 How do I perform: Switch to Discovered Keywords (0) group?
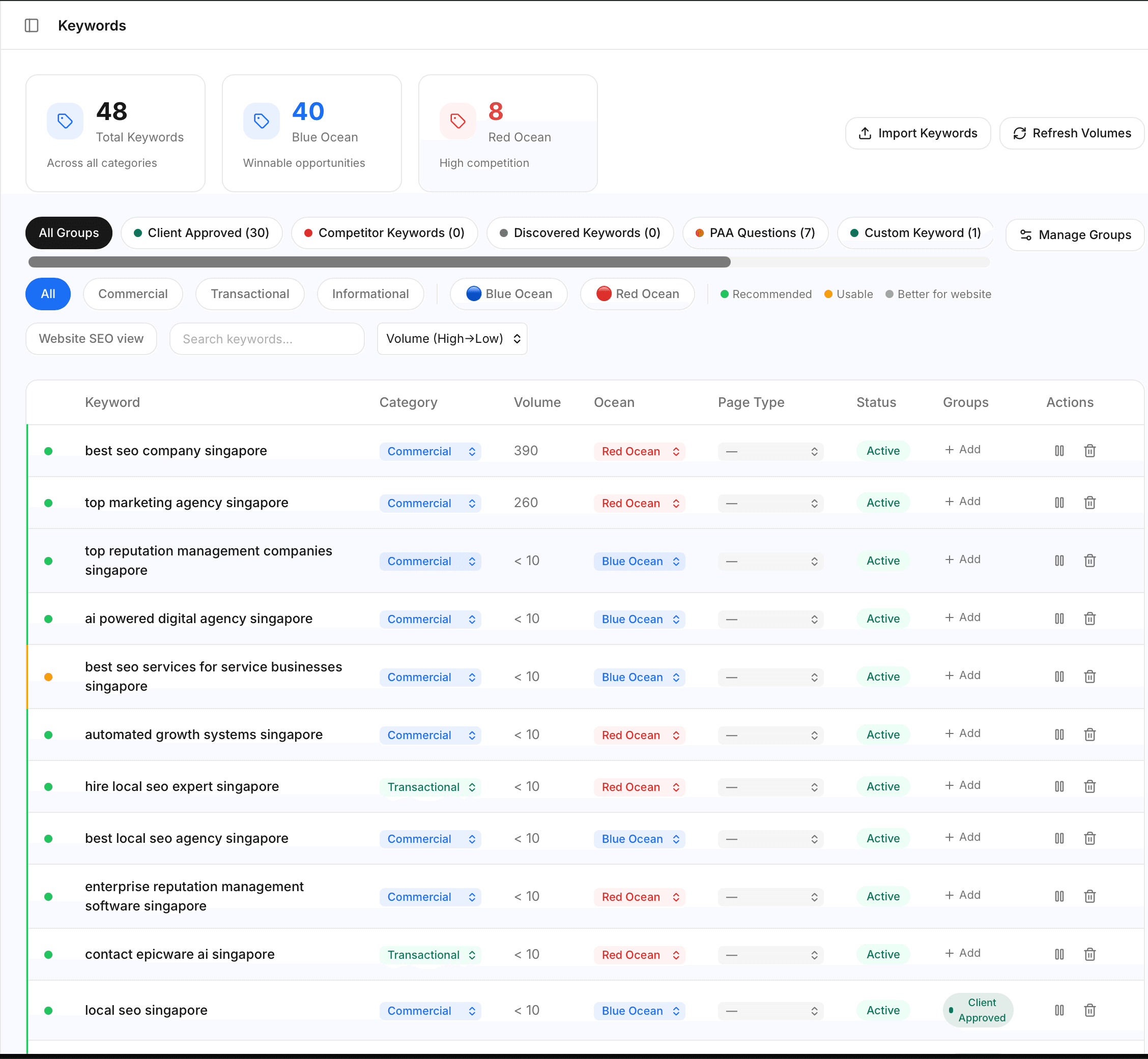click(x=580, y=232)
